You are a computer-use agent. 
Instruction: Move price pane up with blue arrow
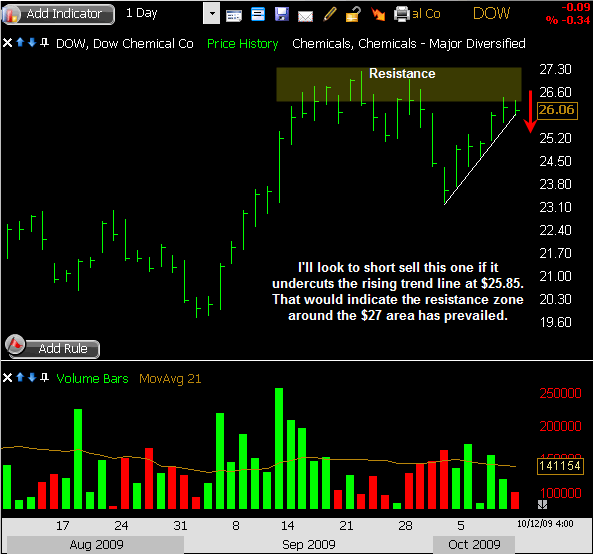pos(20,42)
